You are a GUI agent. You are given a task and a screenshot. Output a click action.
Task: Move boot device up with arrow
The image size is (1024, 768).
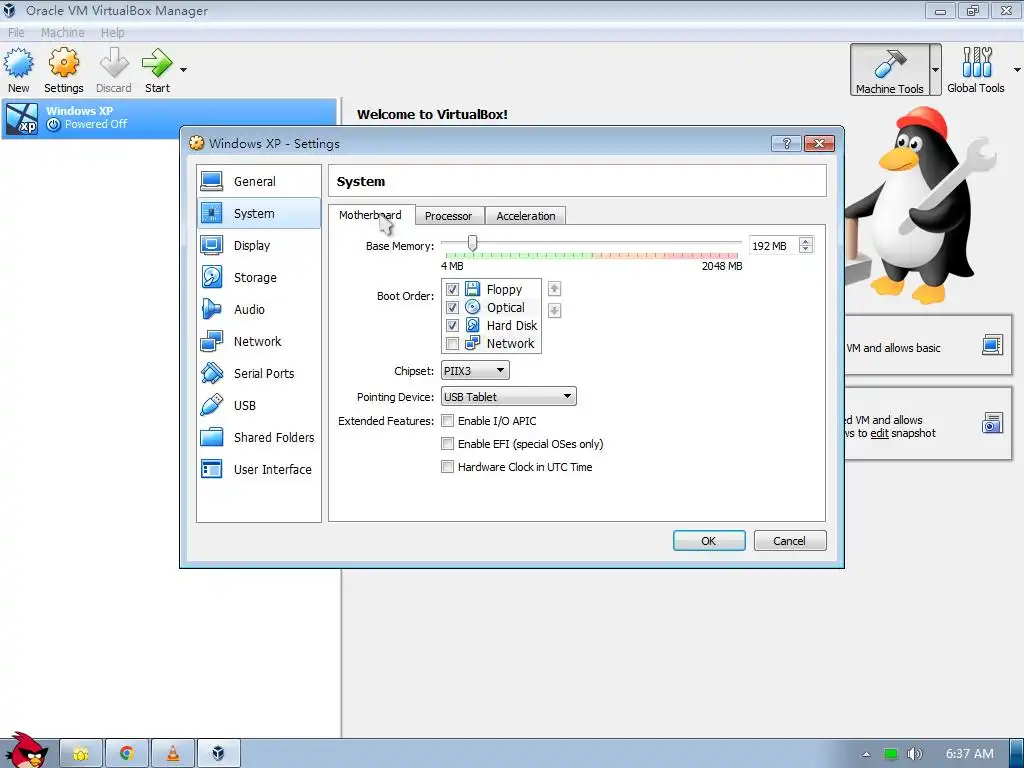tap(554, 289)
